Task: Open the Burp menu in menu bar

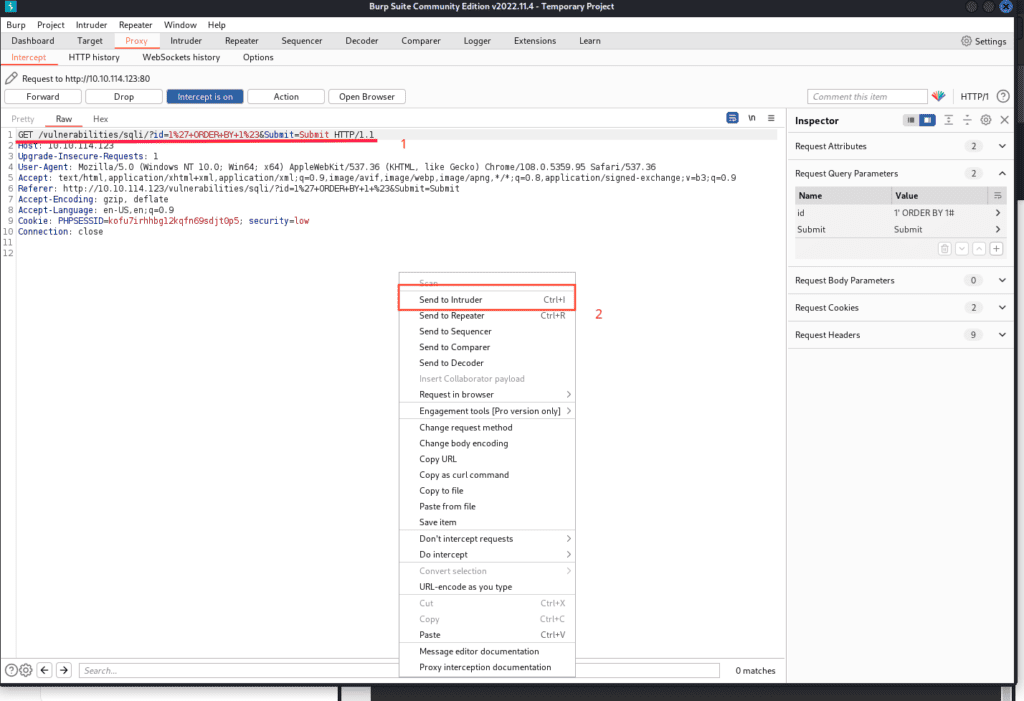Action: coord(16,25)
